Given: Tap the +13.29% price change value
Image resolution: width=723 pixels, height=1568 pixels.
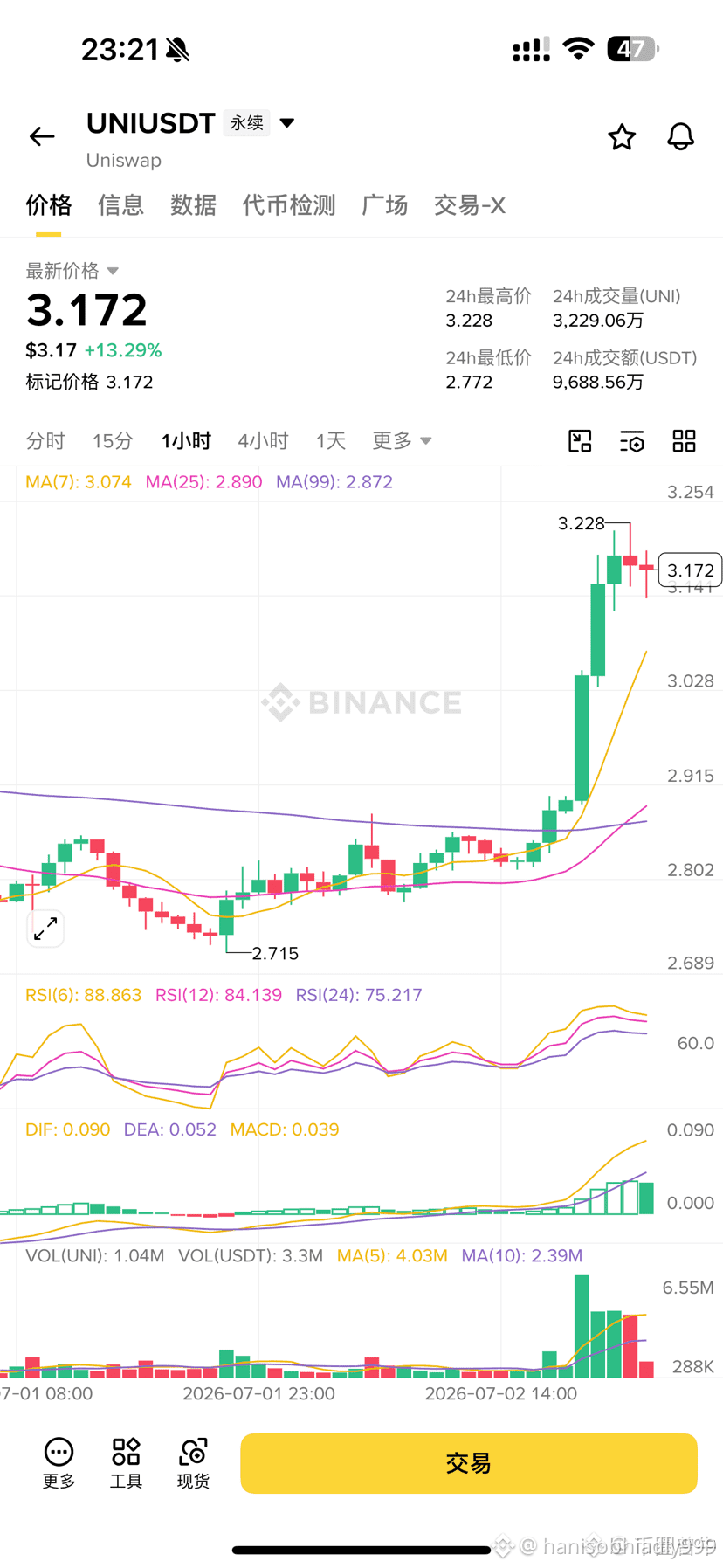Looking at the screenshot, I should tap(123, 350).
